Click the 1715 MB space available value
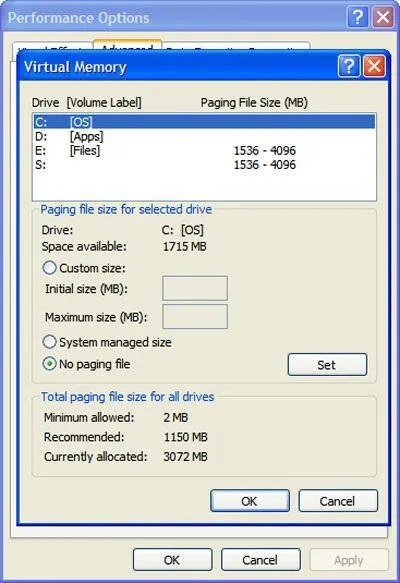This screenshot has width=400, height=583. pos(185,247)
